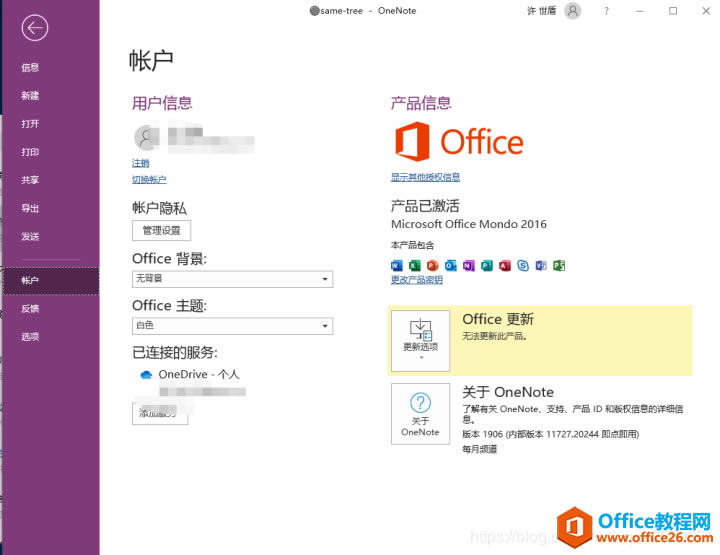Image resolution: width=720 pixels, height=555 pixels.
Task: Click the 更改产品密钥 link
Action: click(x=416, y=280)
